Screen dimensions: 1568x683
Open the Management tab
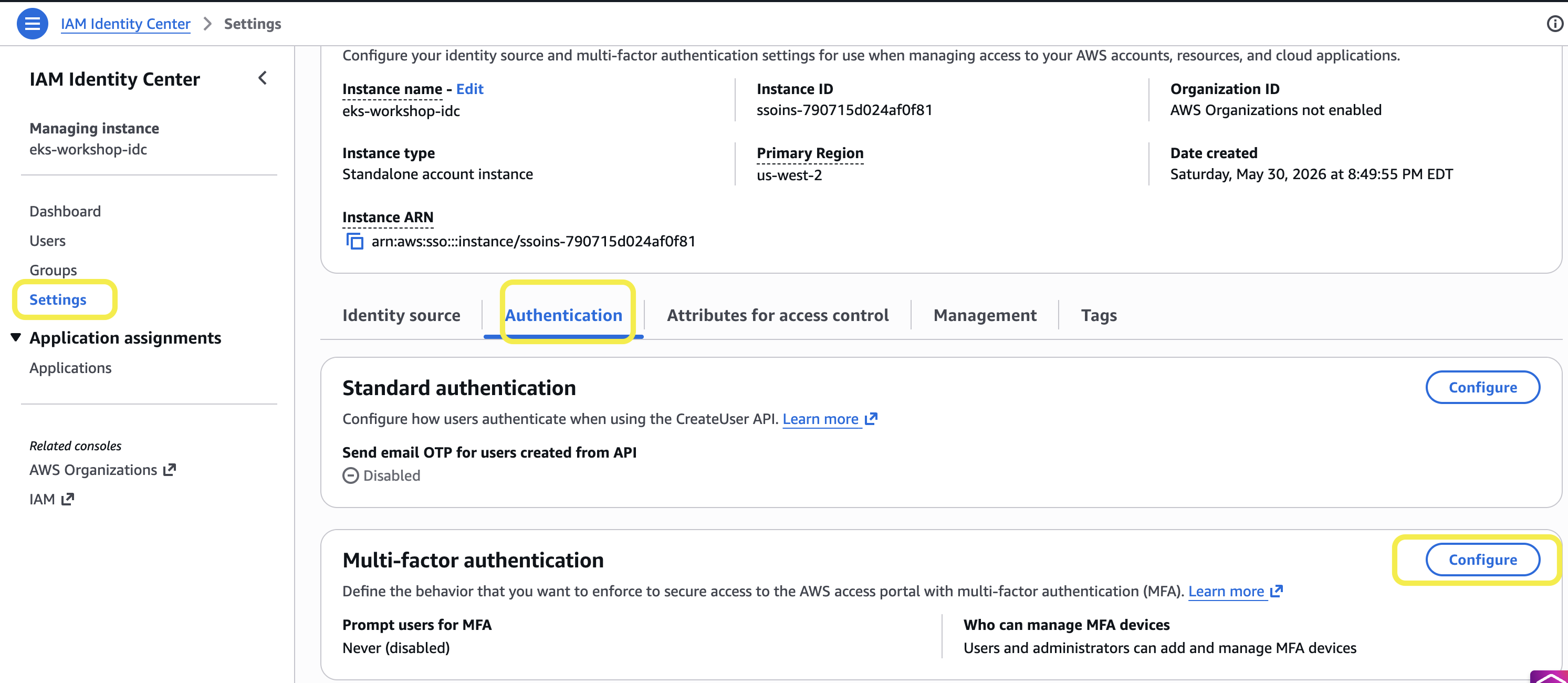point(985,315)
